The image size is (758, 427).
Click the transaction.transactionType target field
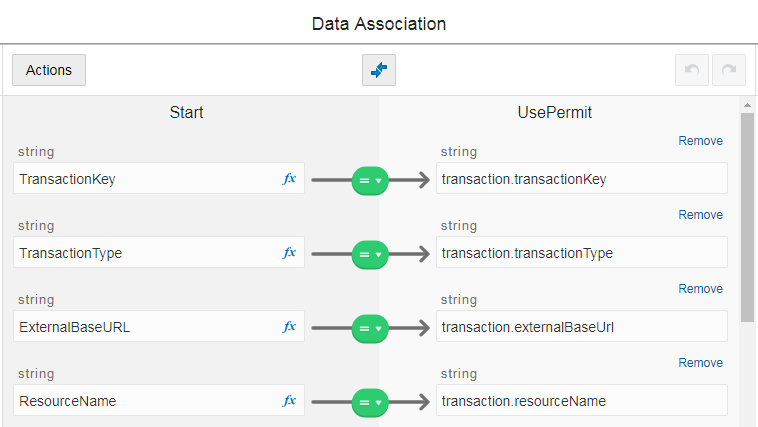[581, 253]
